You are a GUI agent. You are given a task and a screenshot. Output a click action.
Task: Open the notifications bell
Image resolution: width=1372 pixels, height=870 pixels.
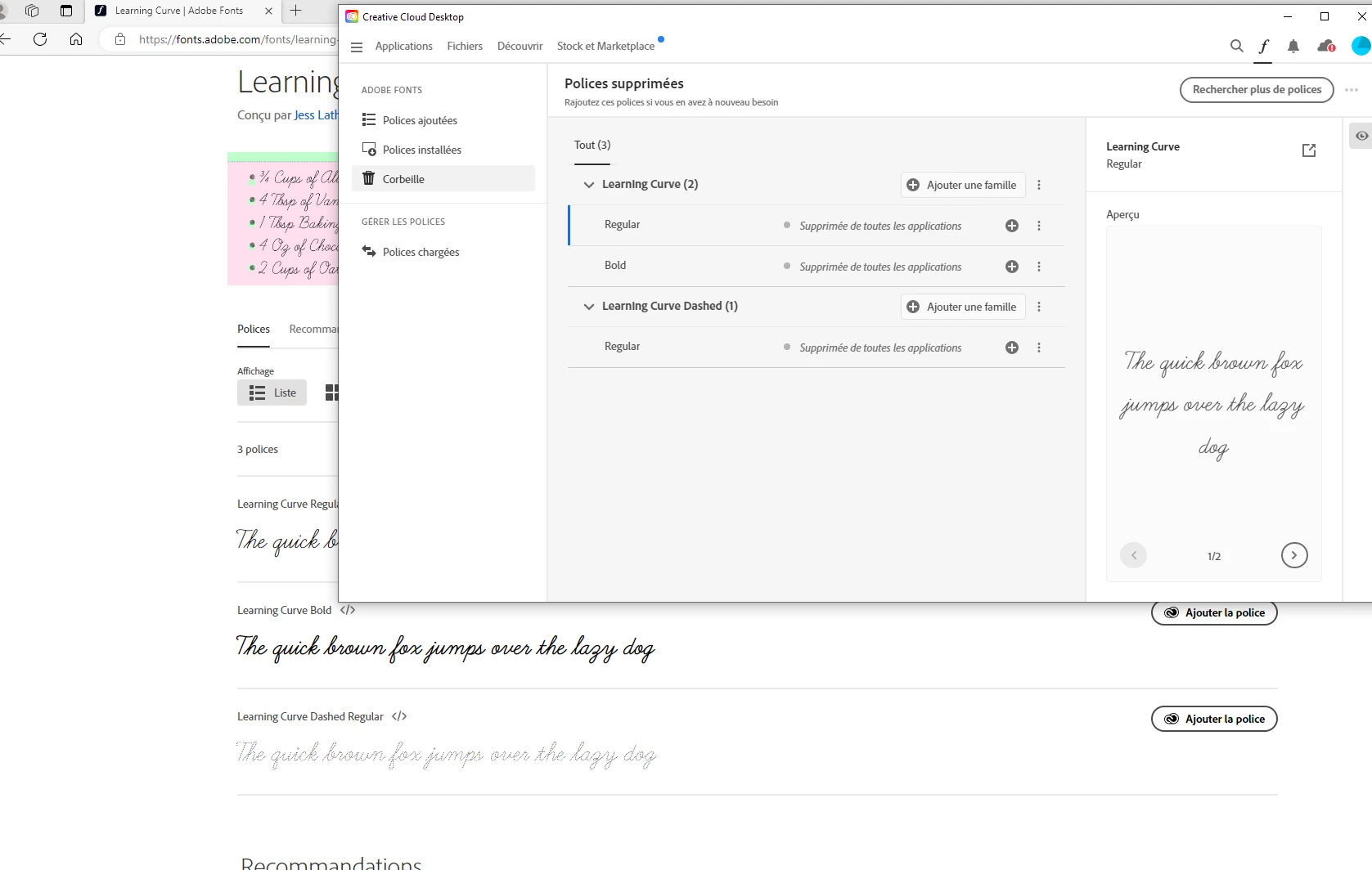[1293, 47]
